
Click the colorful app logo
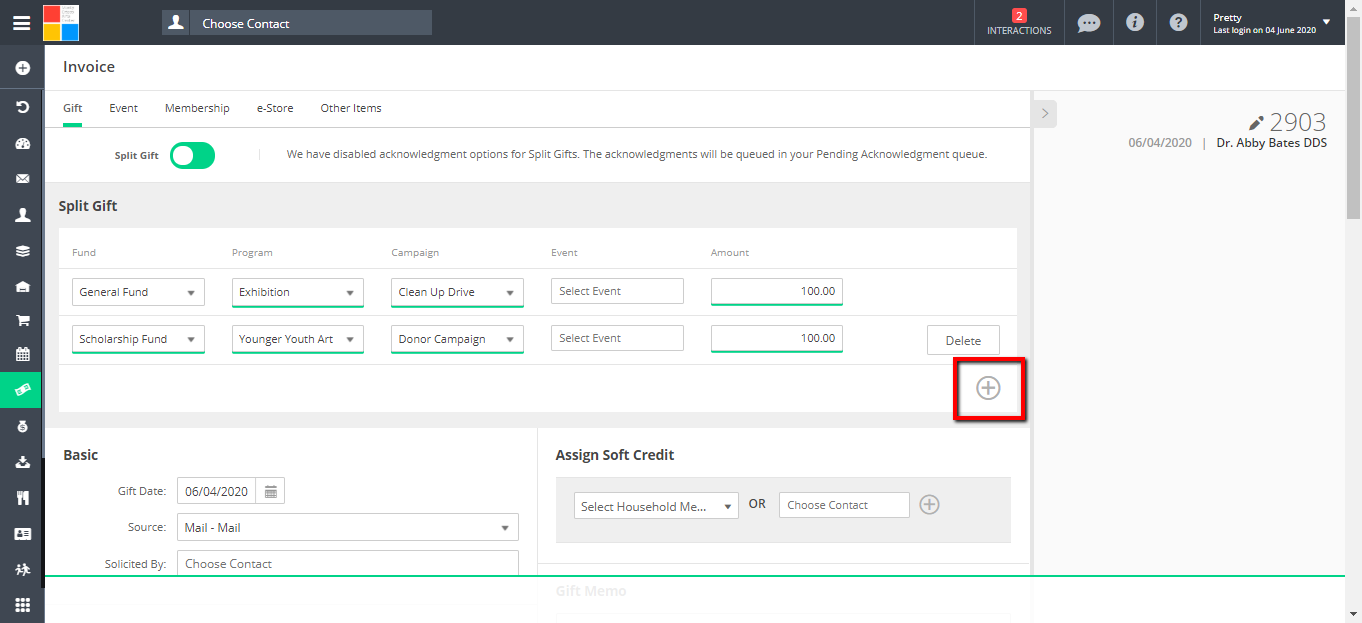coord(61,22)
